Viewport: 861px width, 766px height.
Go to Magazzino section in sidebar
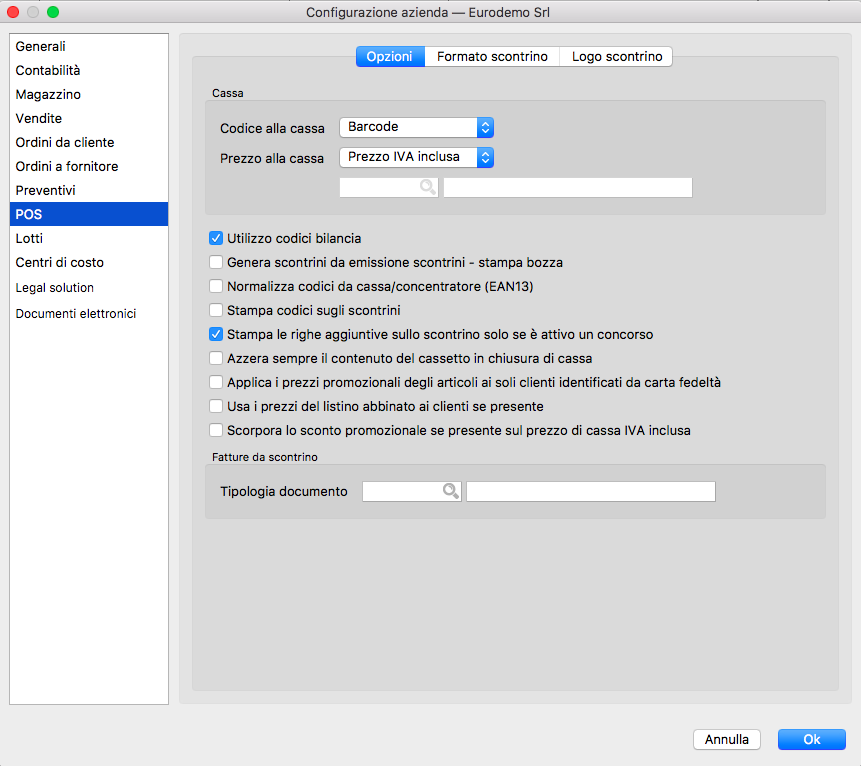coord(48,95)
